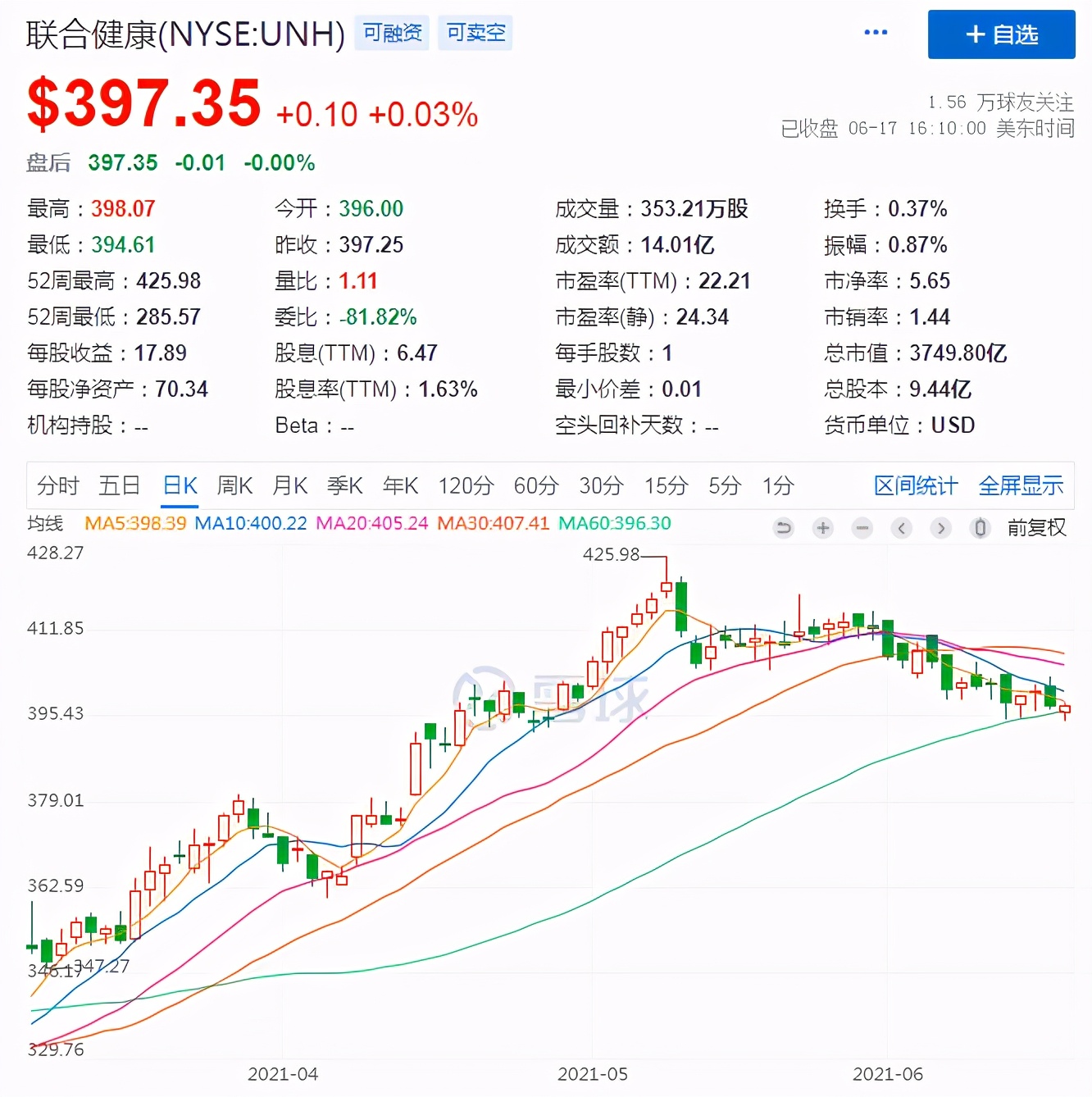Click 全屏显示 to show fullscreen chart

click(x=1021, y=486)
